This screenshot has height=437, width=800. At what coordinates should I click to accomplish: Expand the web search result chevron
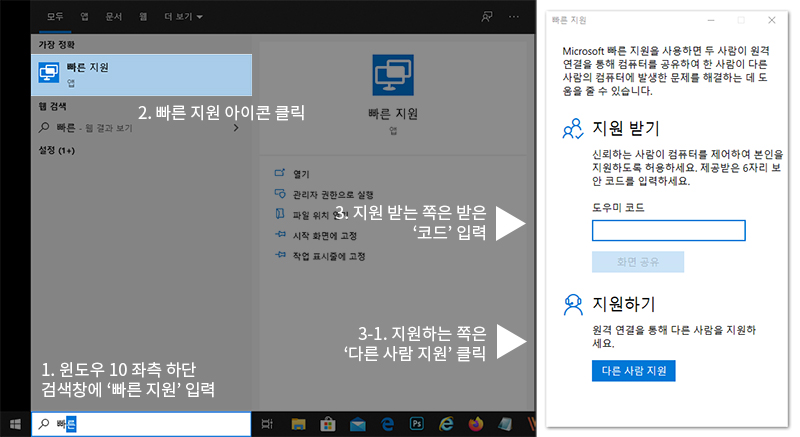(236, 128)
